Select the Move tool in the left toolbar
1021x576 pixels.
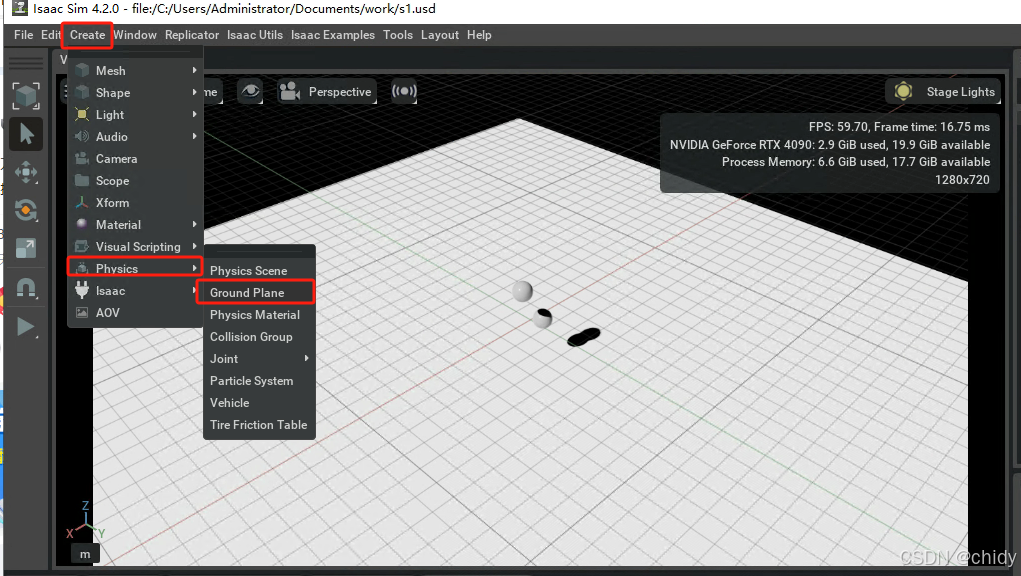(27, 172)
